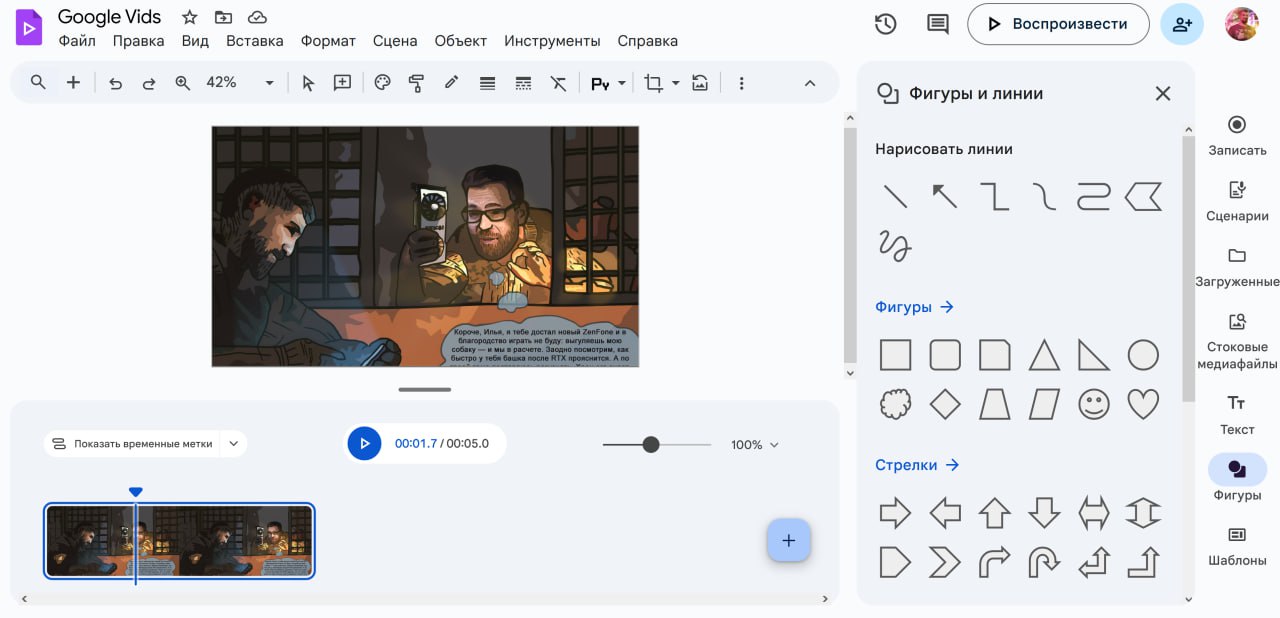This screenshot has width=1280, height=618.
Task: Click the replace image icon
Action: 700,83
